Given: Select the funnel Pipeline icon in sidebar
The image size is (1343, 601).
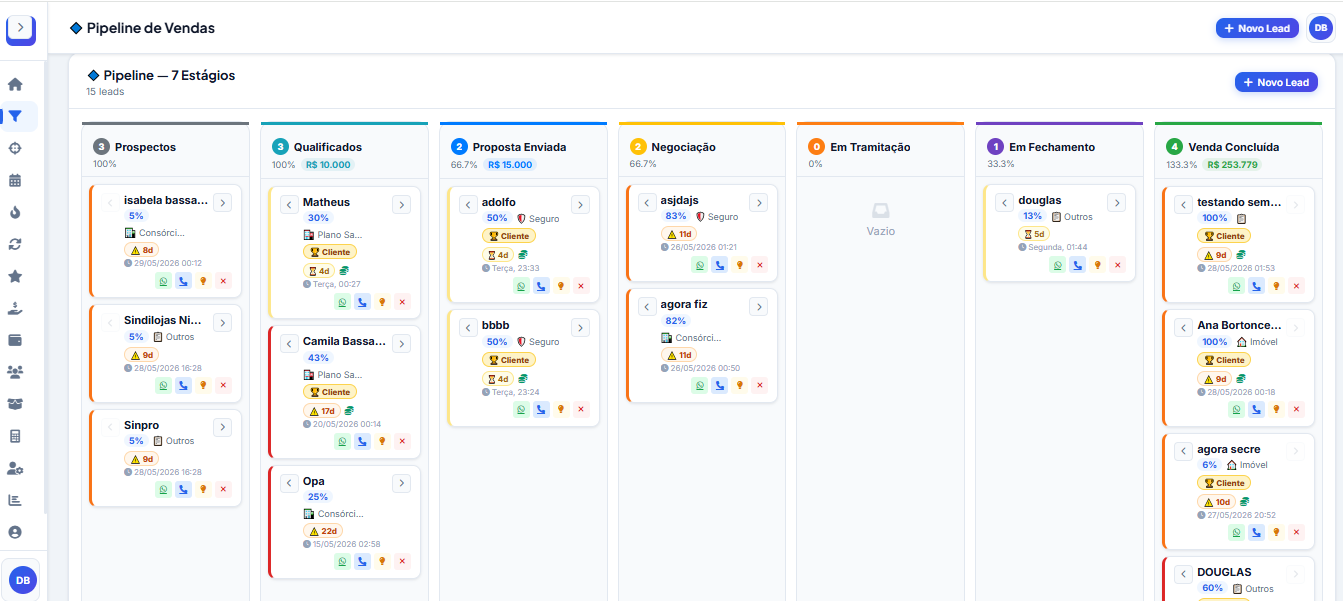Looking at the screenshot, I should (15, 116).
